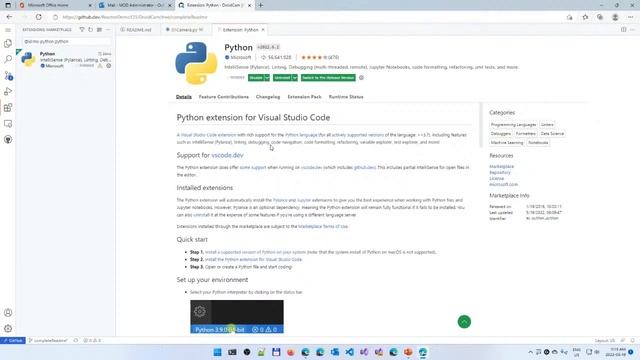Open the README.md editor tab
This screenshot has height=360, width=640.
tap(136, 30)
